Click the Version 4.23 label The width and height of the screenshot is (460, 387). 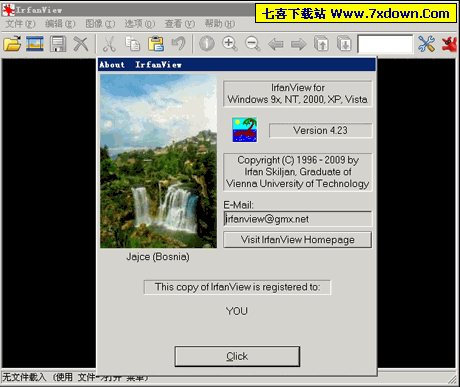[x=320, y=130]
